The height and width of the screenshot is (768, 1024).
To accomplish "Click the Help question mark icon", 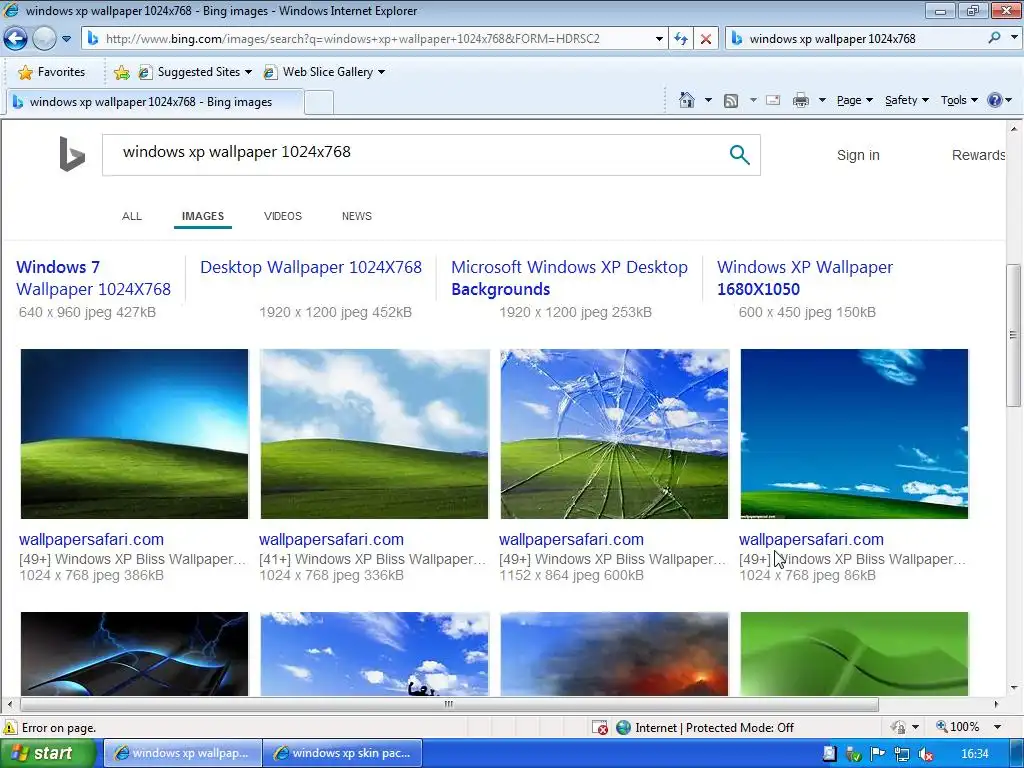I will pyautogui.click(x=995, y=100).
